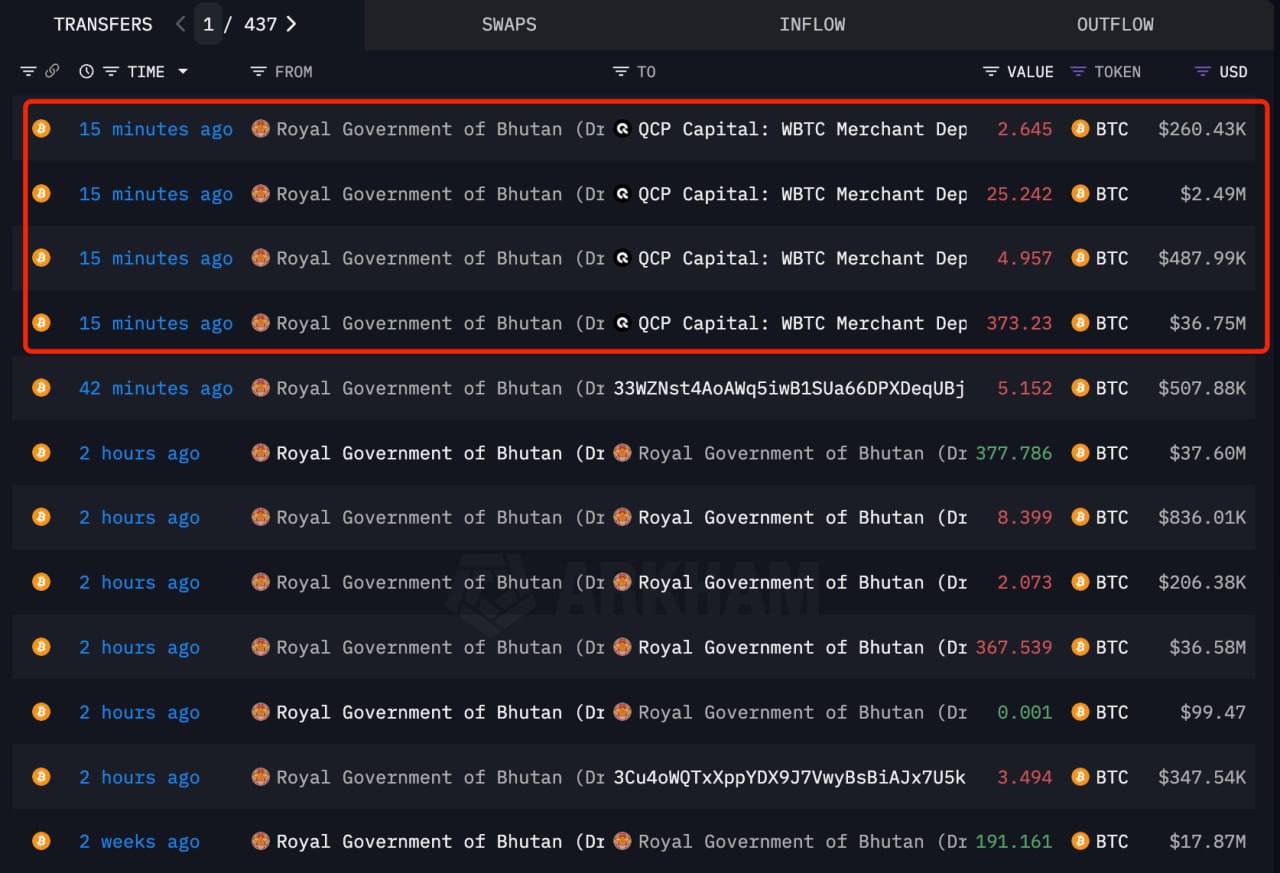Click the page number 1 input field
1280x873 pixels.
pyautogui.click(x=208, y=24)
